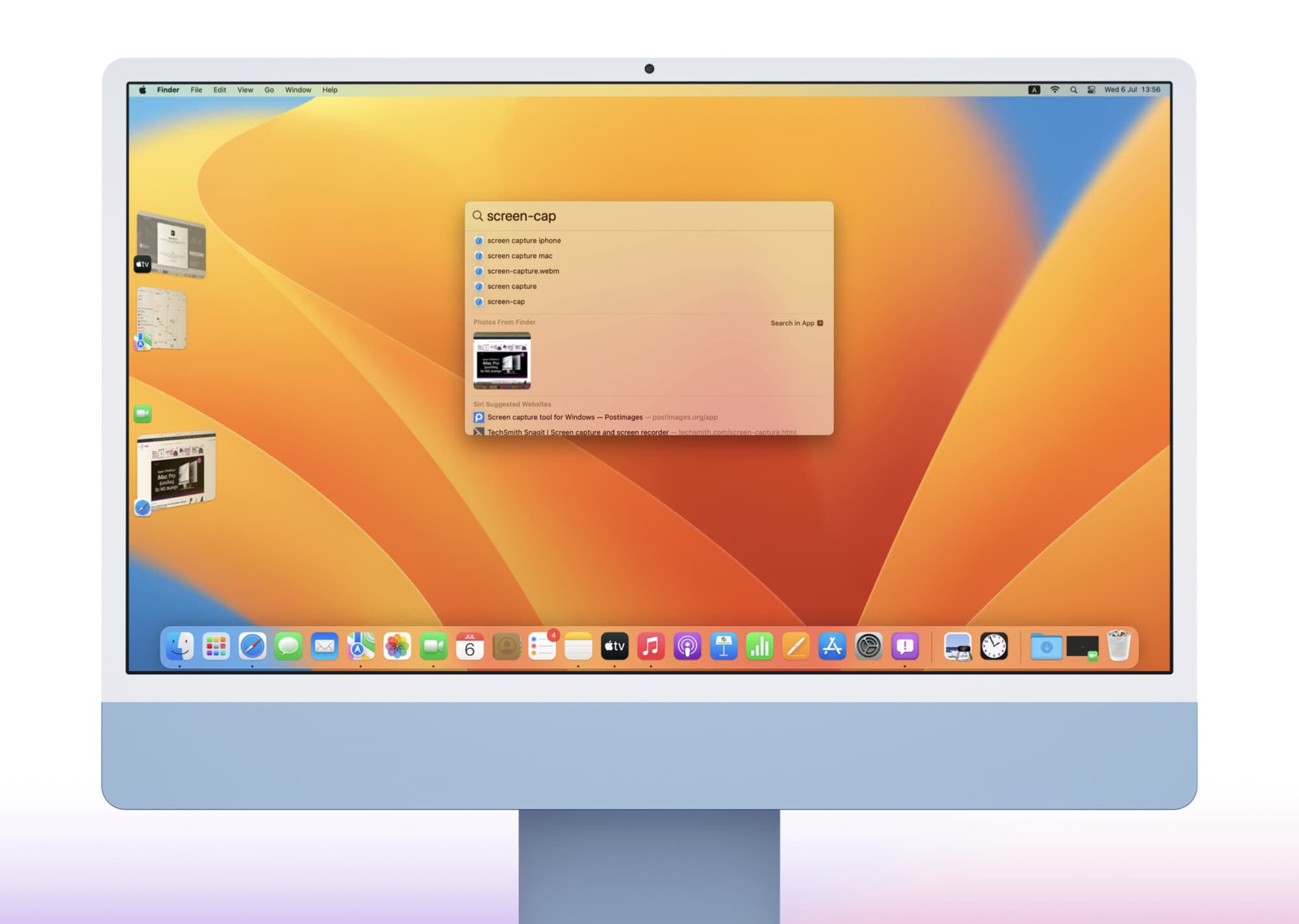Open the input source menu
1299x924 pixels.
[x=1034, y=90]
